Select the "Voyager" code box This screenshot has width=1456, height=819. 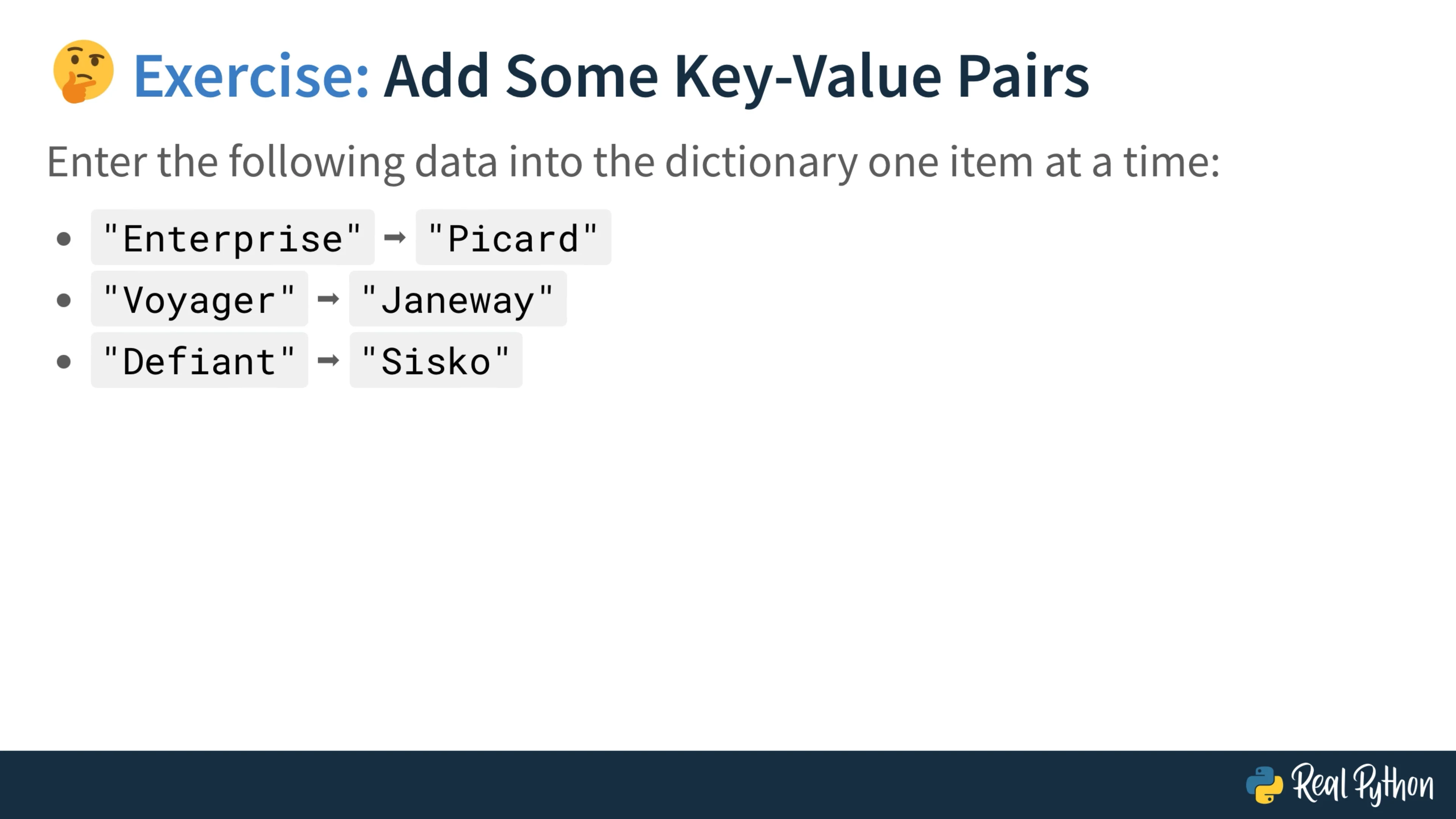pos(199,299)
